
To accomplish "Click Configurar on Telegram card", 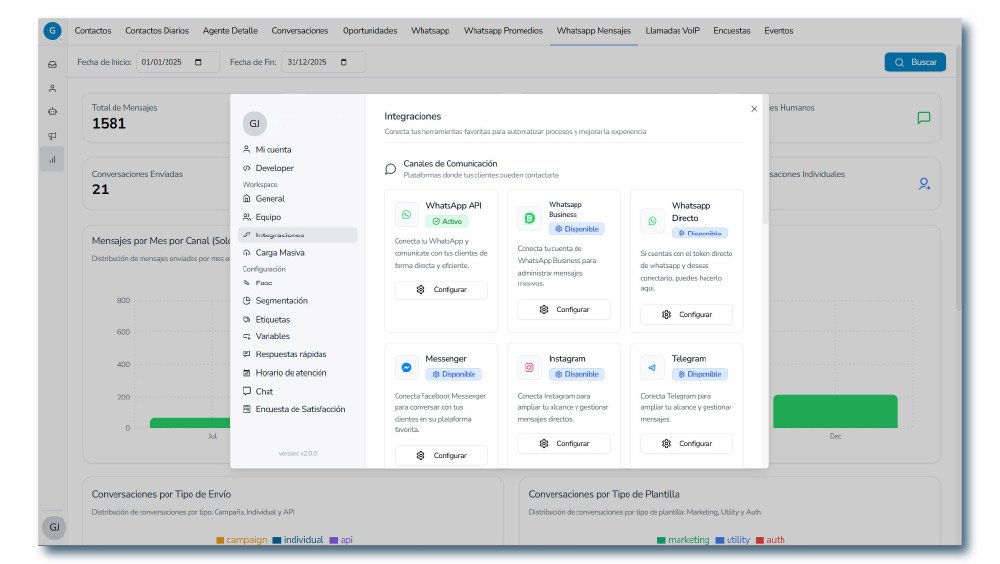I will coord(686,443).
